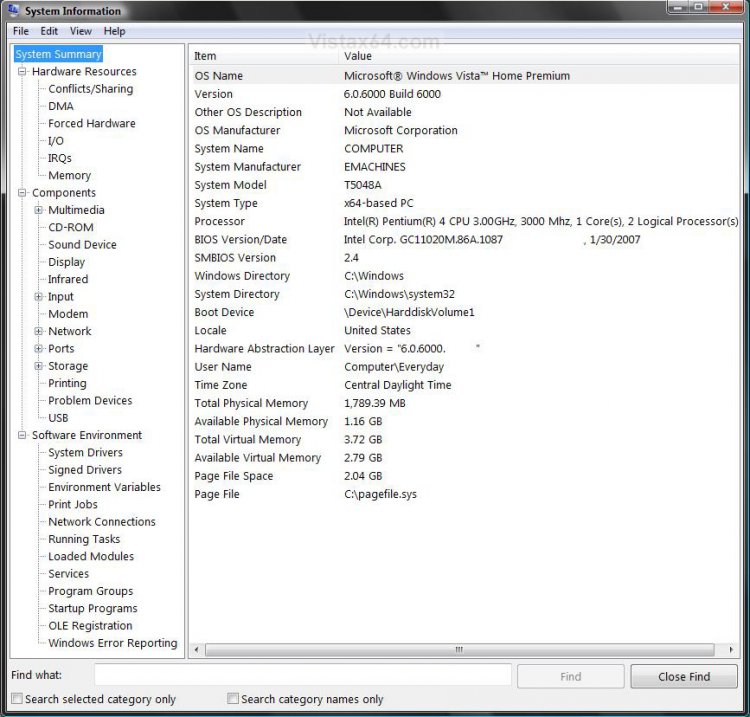The image size is (750, 717).
Task: Open the Help menu
Action: point(114,31)
